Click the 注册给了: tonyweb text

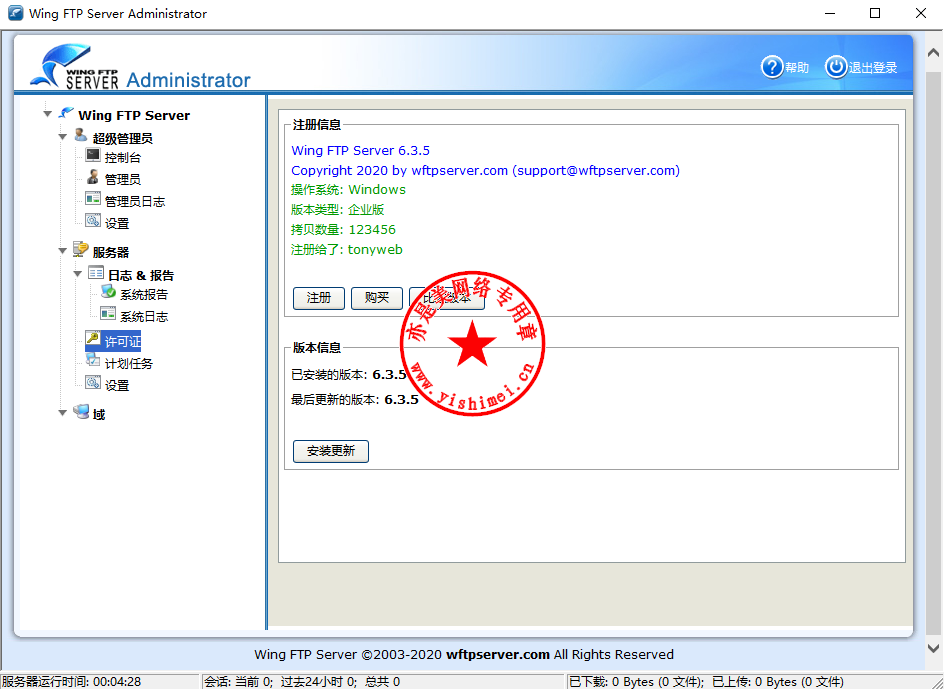347,249
